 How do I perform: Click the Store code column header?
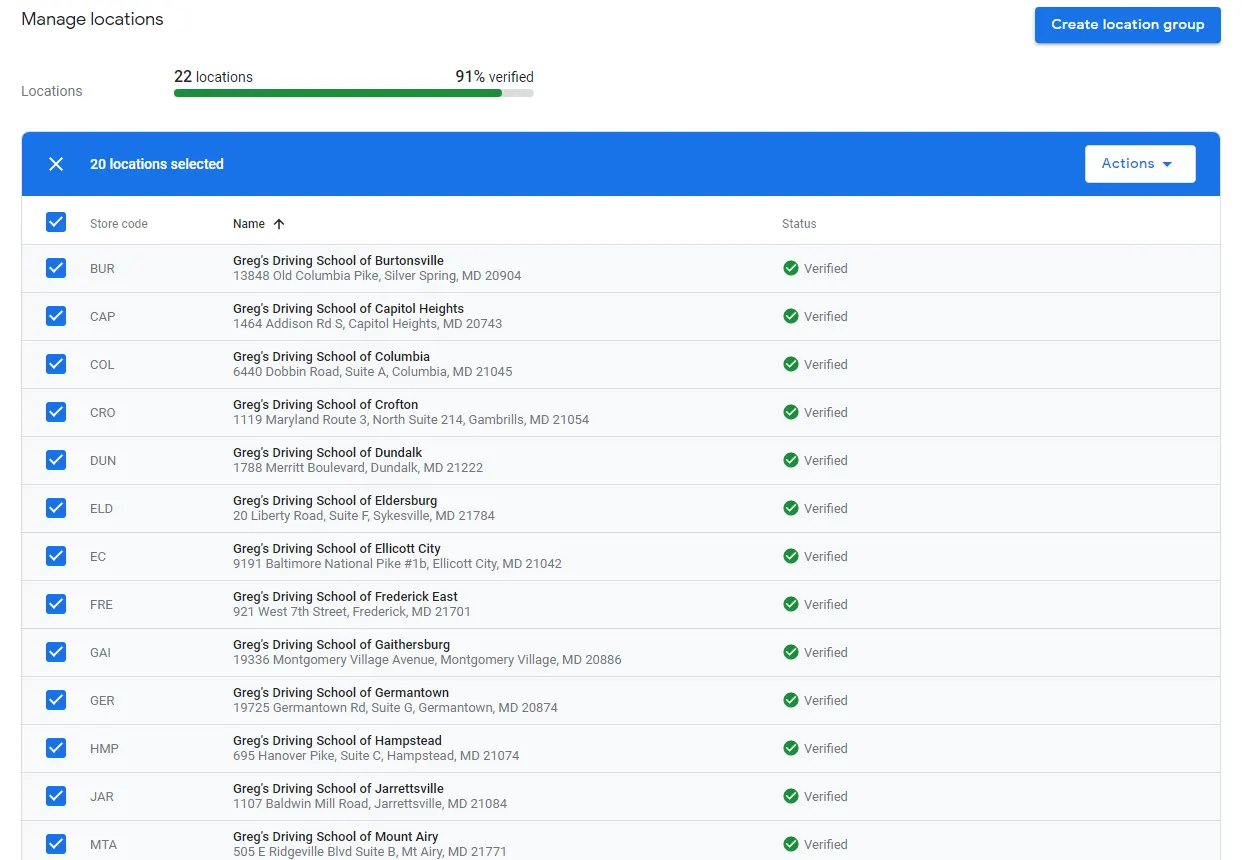[119, 224]
